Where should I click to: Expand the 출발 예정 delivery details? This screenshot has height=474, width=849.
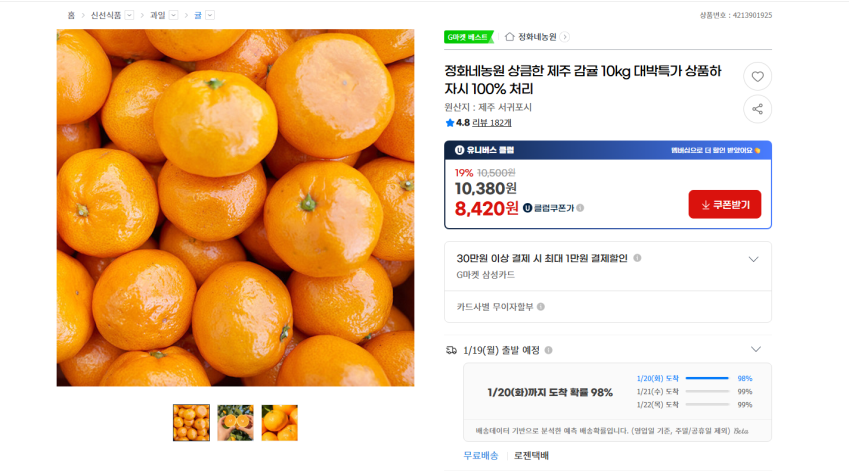(755, 350)
